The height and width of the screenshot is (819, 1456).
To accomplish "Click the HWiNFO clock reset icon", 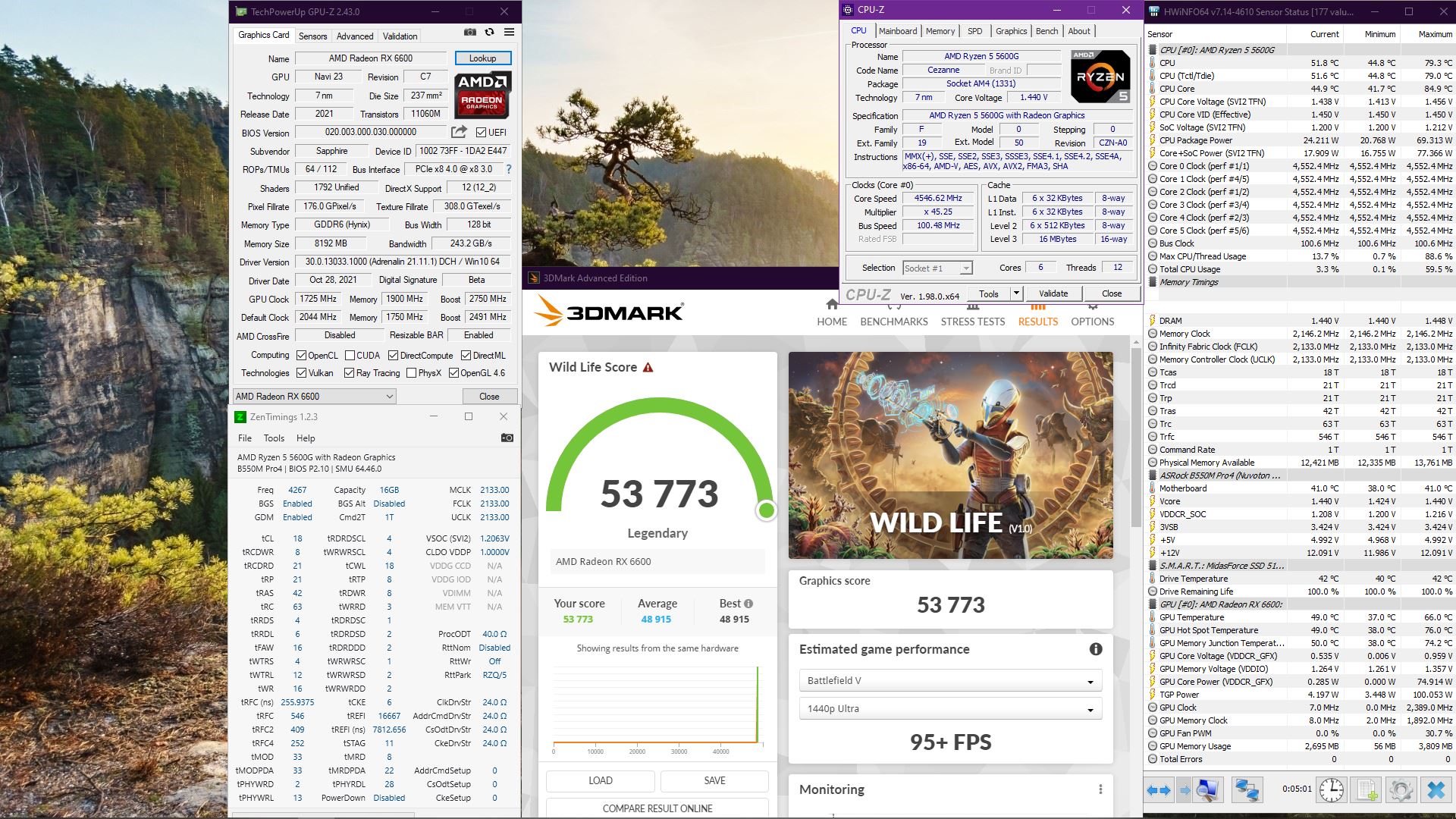I will [1332, 790].
